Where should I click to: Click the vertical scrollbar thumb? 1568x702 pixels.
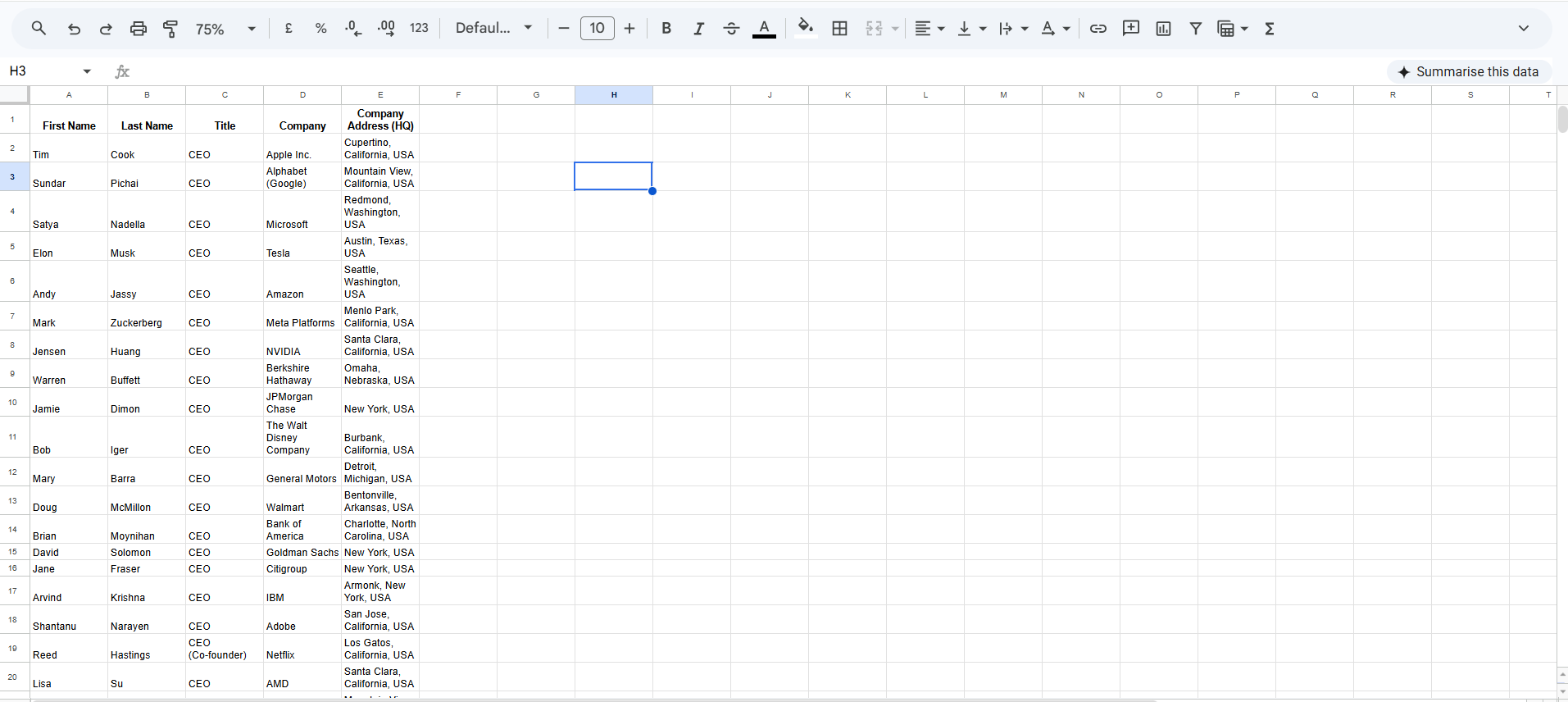point(1562,119)
